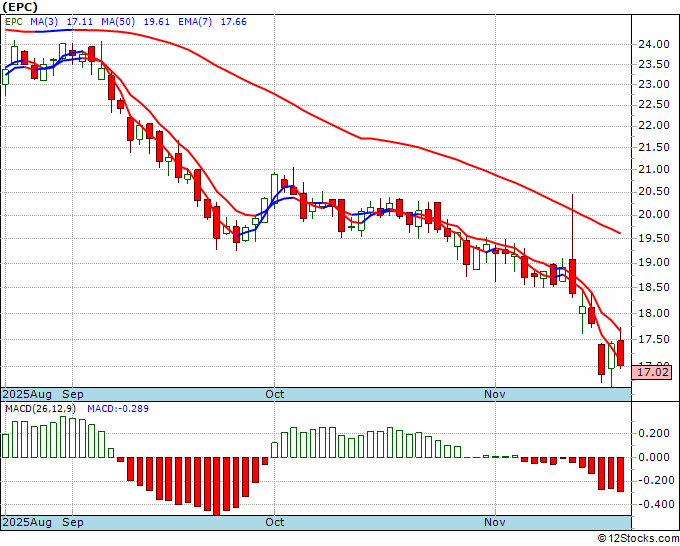Click the tall-wick candle reaching 20.50 in November
The width and height of the screenshot is (680, 546).
(572, 276)
